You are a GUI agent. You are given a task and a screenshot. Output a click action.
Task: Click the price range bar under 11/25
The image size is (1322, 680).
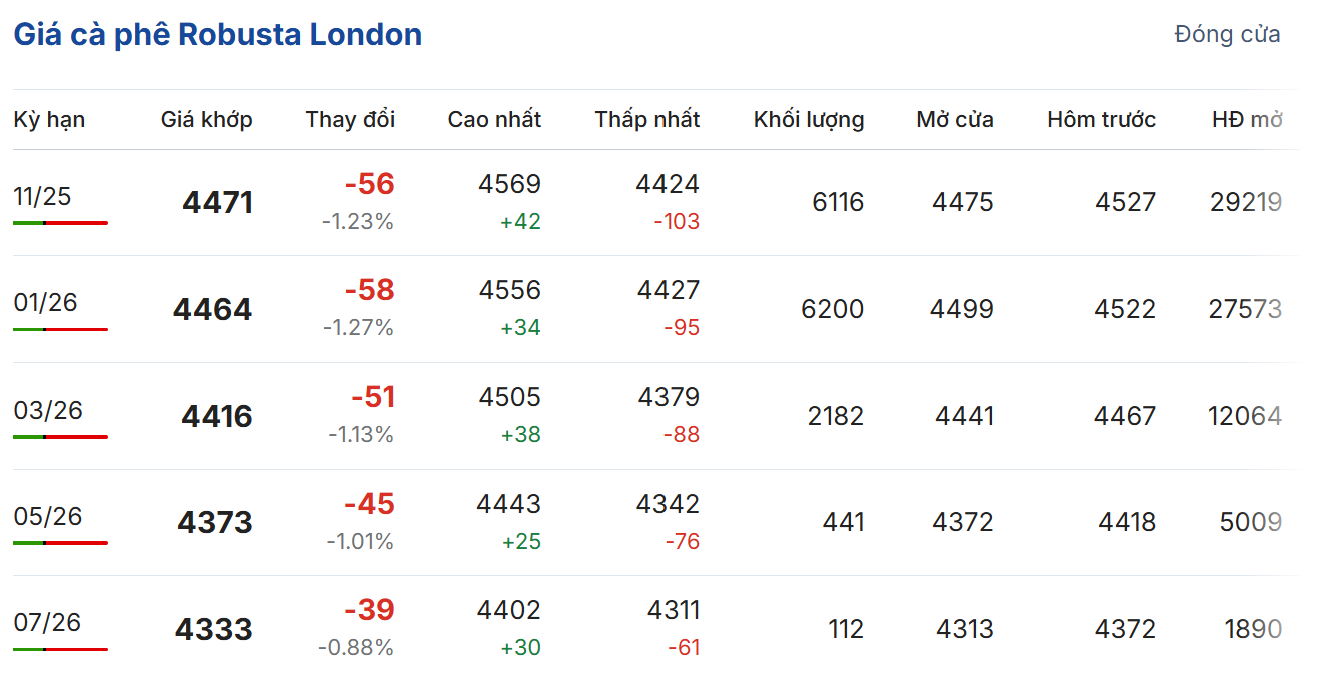pos(60,223)
